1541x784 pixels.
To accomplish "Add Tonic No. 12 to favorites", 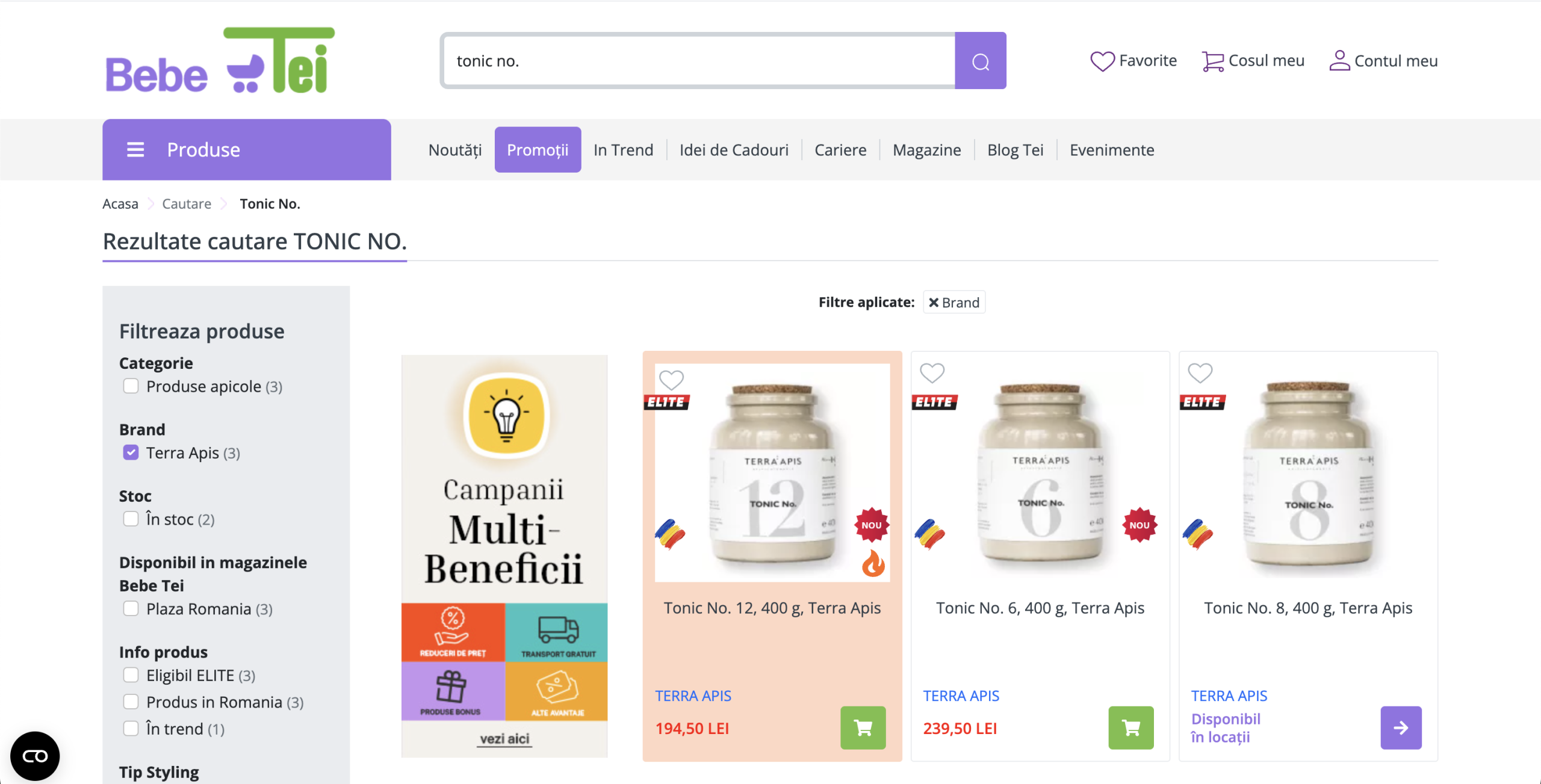I will click(x=671, y=380).
